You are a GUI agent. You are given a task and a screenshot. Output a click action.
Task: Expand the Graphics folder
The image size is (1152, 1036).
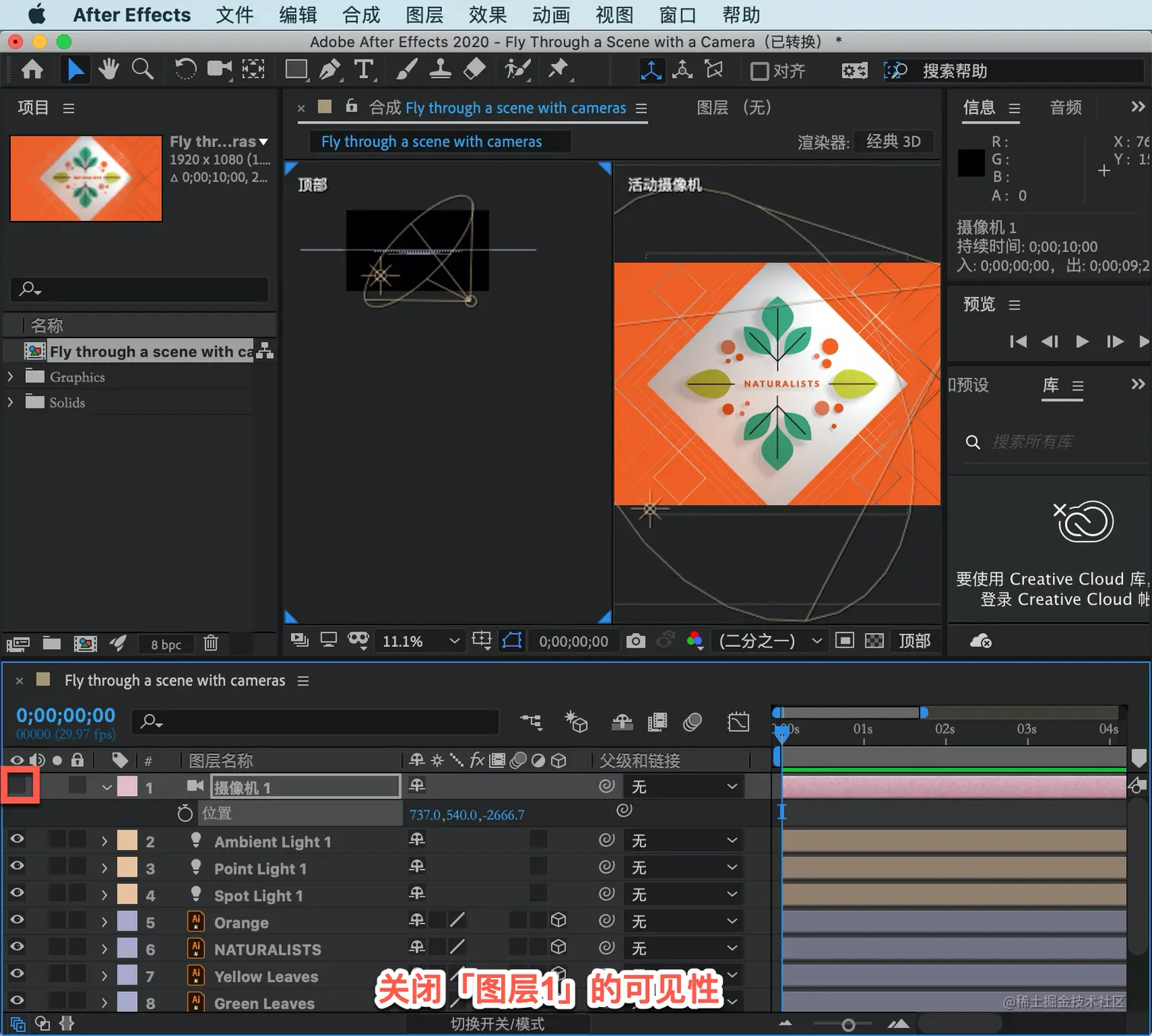(x=11, y=376)
